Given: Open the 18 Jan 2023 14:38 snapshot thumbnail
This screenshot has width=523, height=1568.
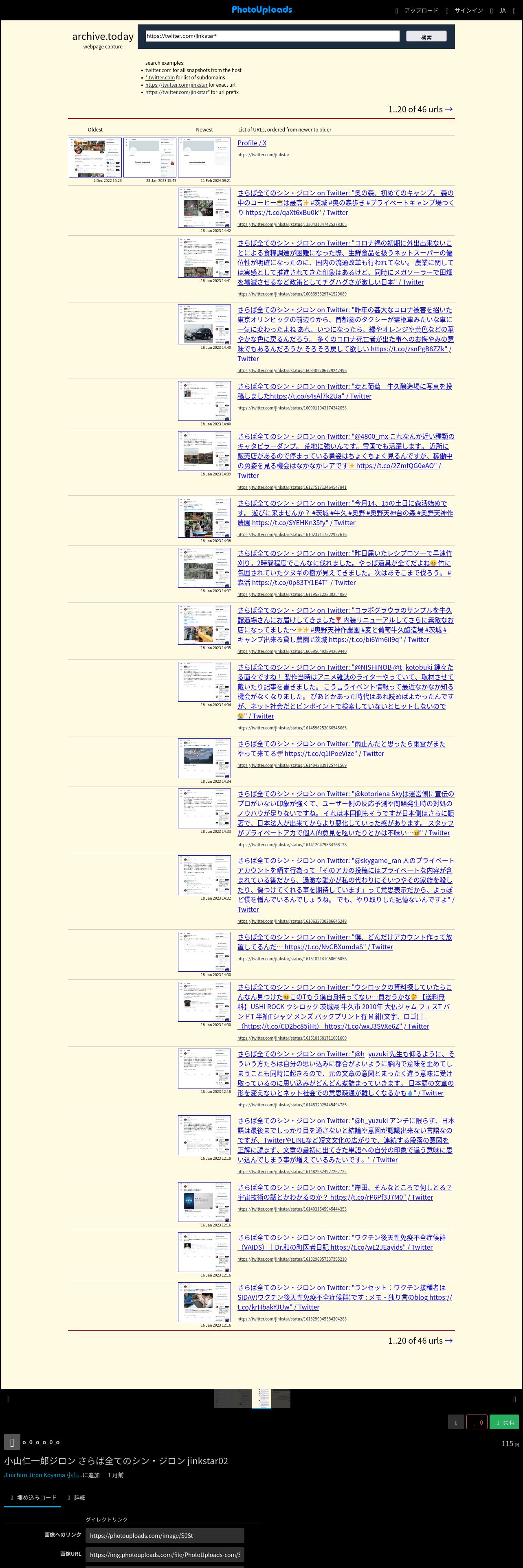Looking at the screenshot, I should click(x=204, y=518).
